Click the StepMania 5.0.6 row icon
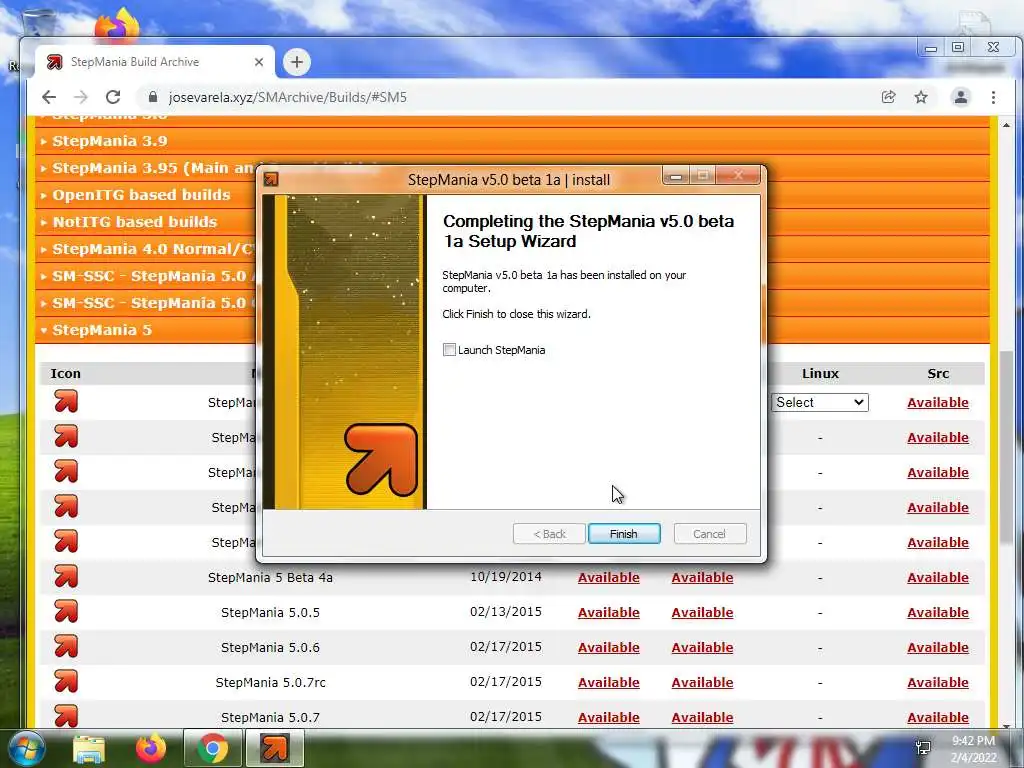Image resolution: width=1024 pixels, height=768 pixels. [x=66, y=647]
